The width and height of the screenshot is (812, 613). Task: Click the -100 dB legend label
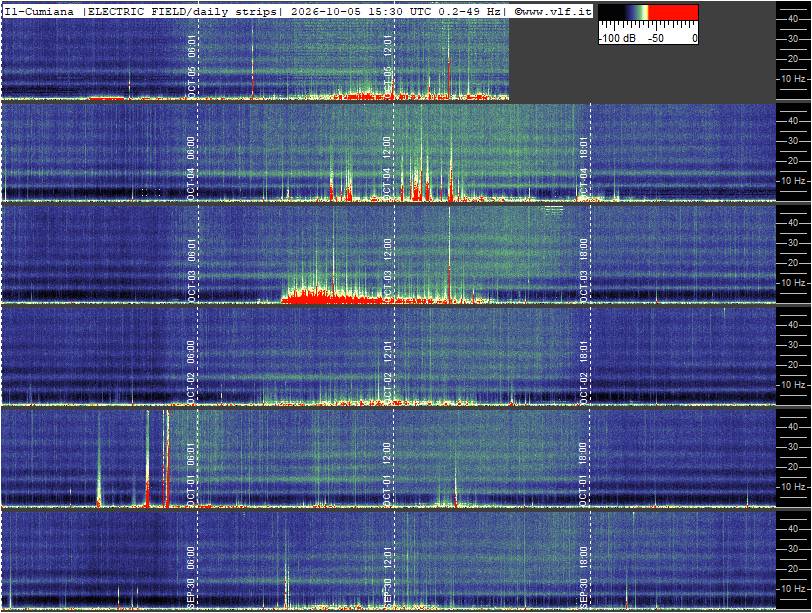click(618, 38)
